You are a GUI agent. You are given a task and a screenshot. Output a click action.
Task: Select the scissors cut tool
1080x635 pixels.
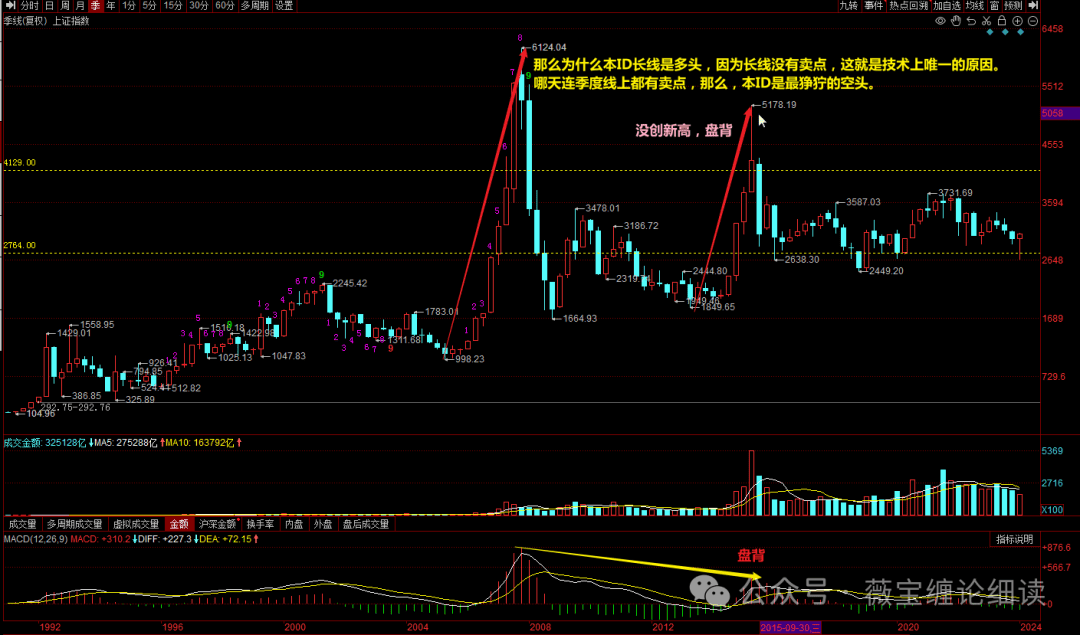click(986, 21)
